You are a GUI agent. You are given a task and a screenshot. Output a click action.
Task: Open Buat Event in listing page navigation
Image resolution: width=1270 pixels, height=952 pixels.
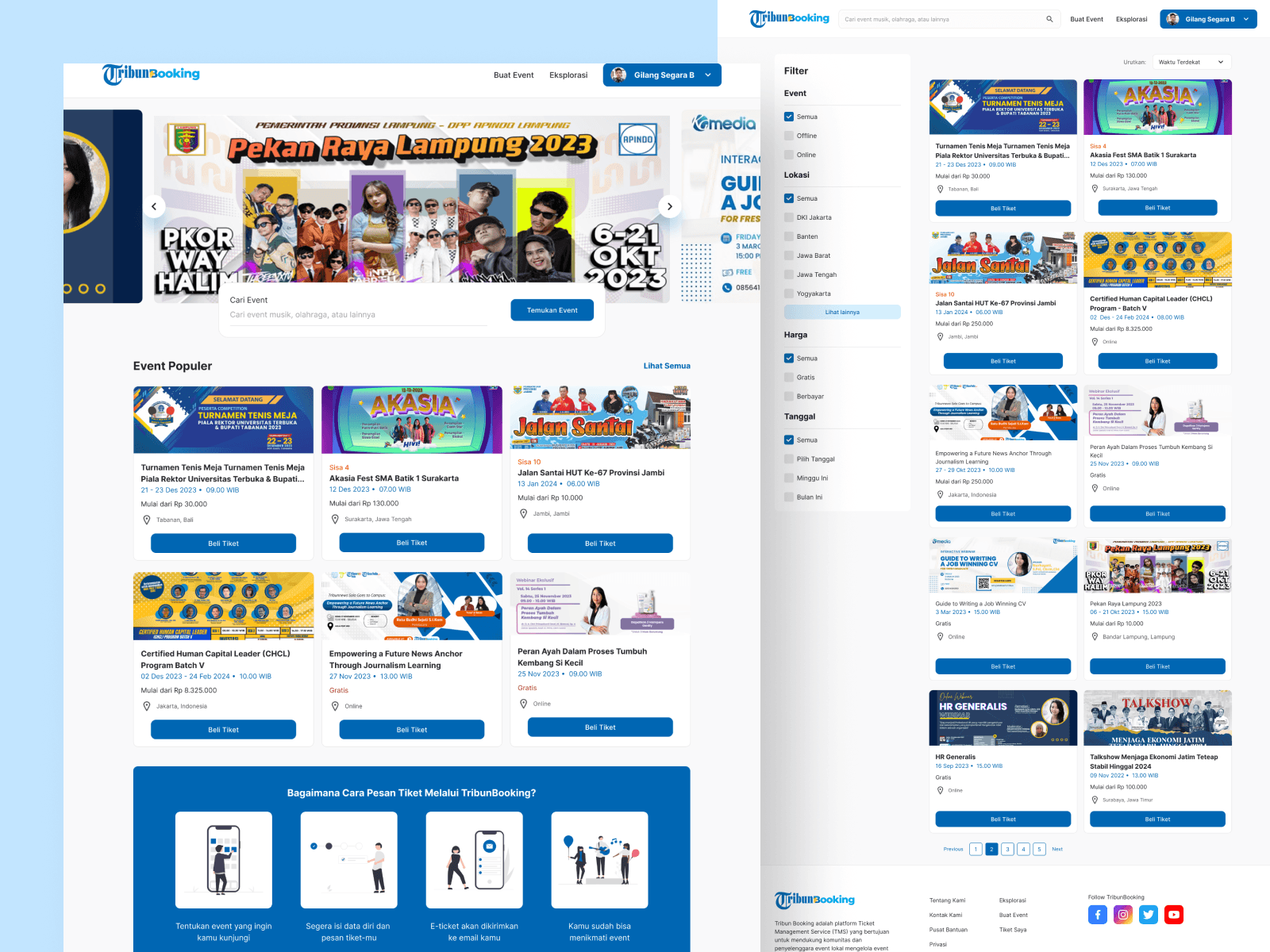tap(1087, 19)
